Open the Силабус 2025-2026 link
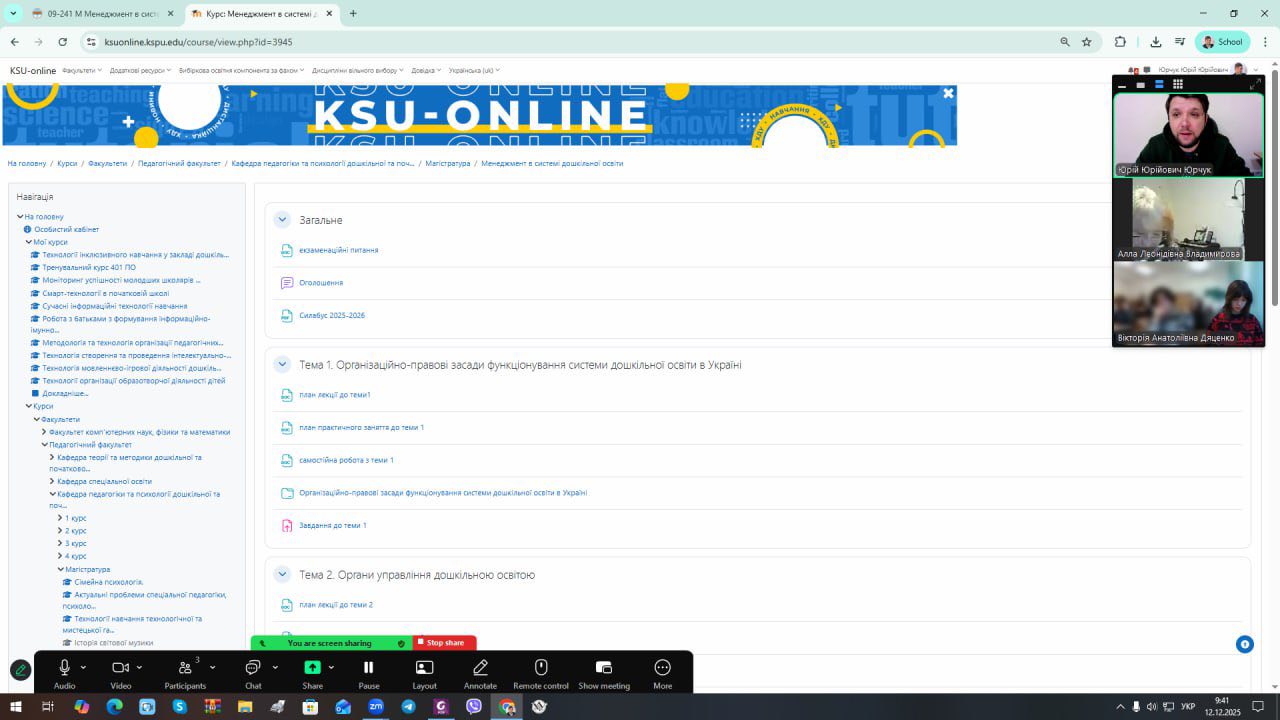Image resolution: width=1280 pixels, height=720 pixels. (x=332, y=316)
